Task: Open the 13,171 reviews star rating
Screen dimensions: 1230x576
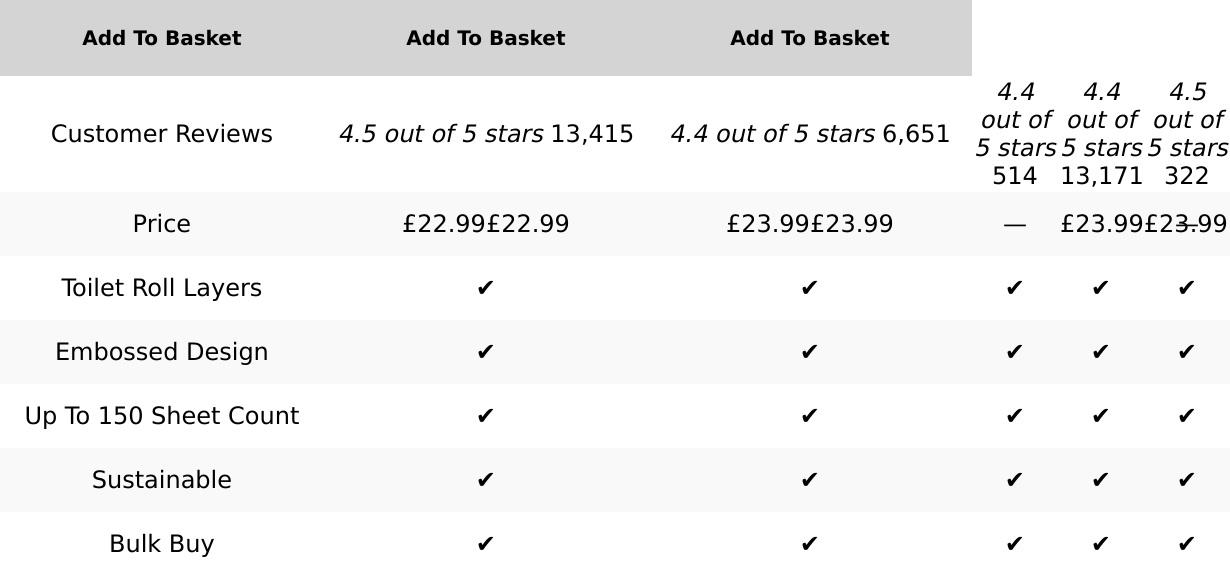Action: (1101, 134)
